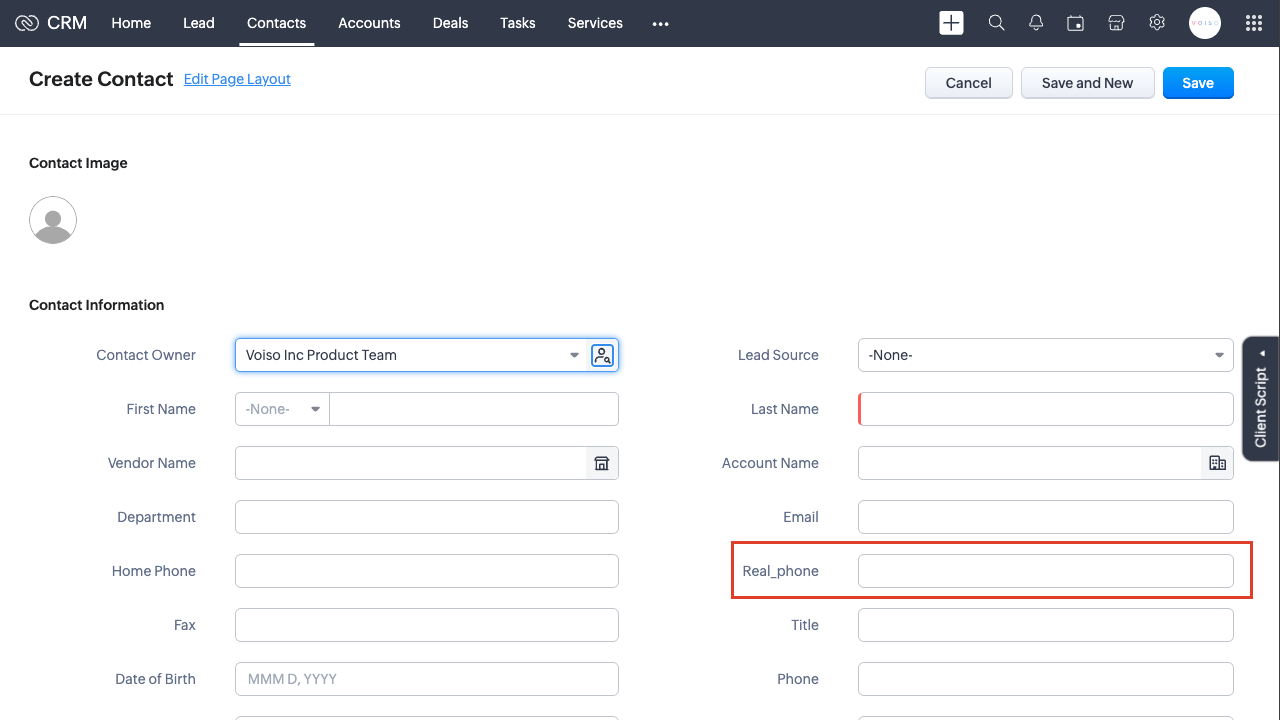The height and width of the screenshot is (720, 1280).
Task: Expand the Contact Owner dropdown arrow
Action: coord(574,355)
